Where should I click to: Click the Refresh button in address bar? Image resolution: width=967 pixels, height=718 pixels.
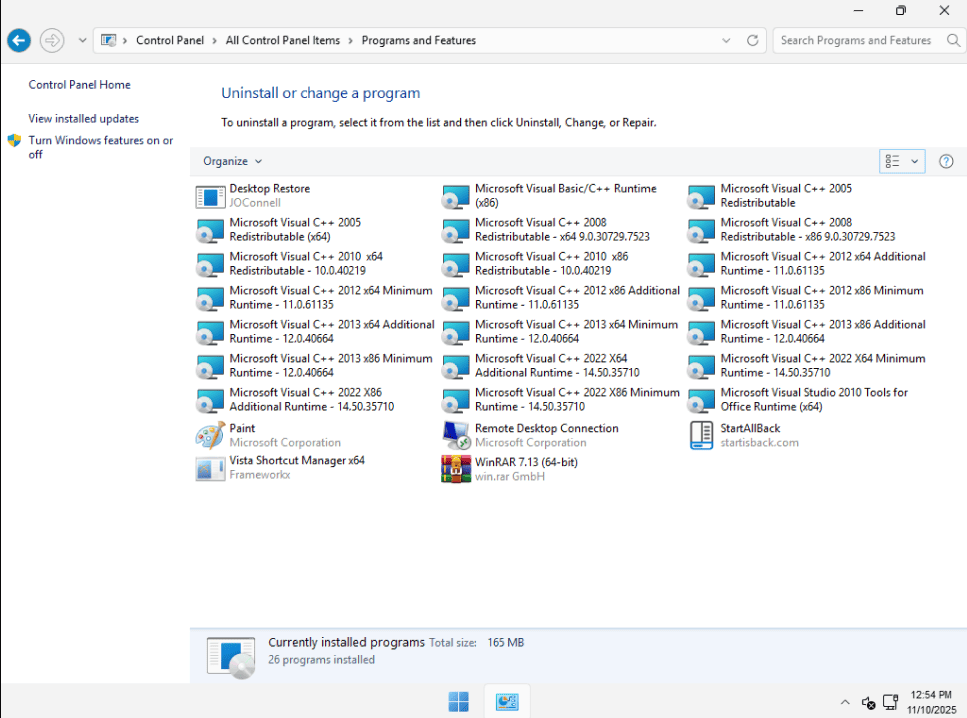[753, 41]
